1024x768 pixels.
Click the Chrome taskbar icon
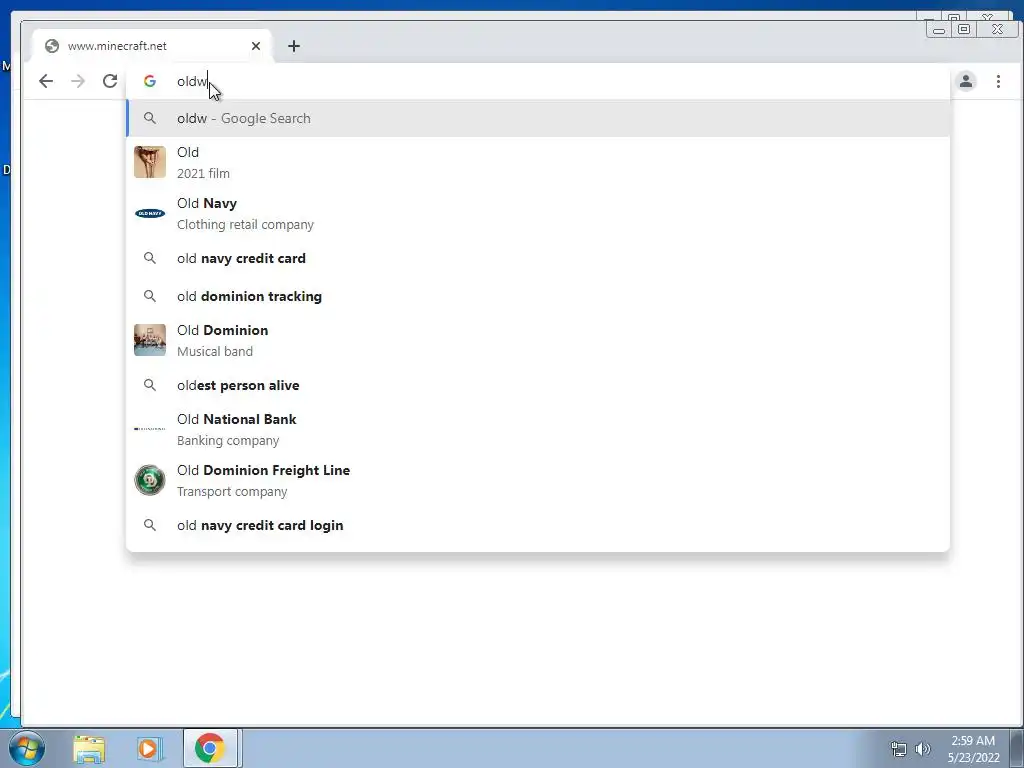pos(210,748)
